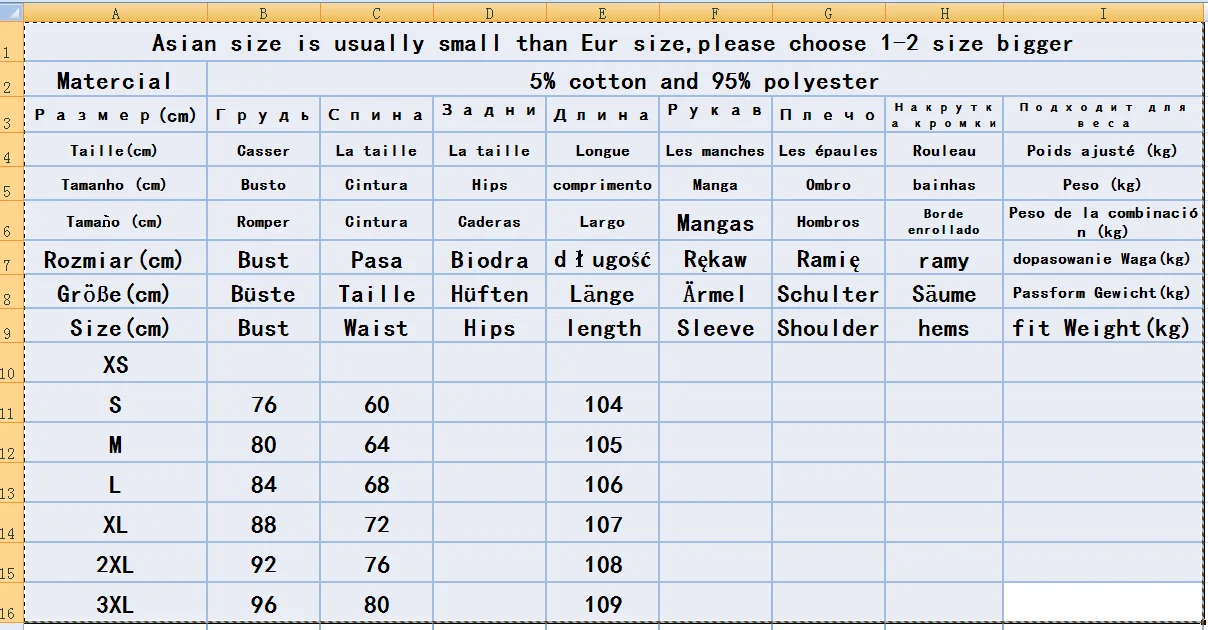
Task: Click the "Size(cm)" cell
Action: pos(115,328)
